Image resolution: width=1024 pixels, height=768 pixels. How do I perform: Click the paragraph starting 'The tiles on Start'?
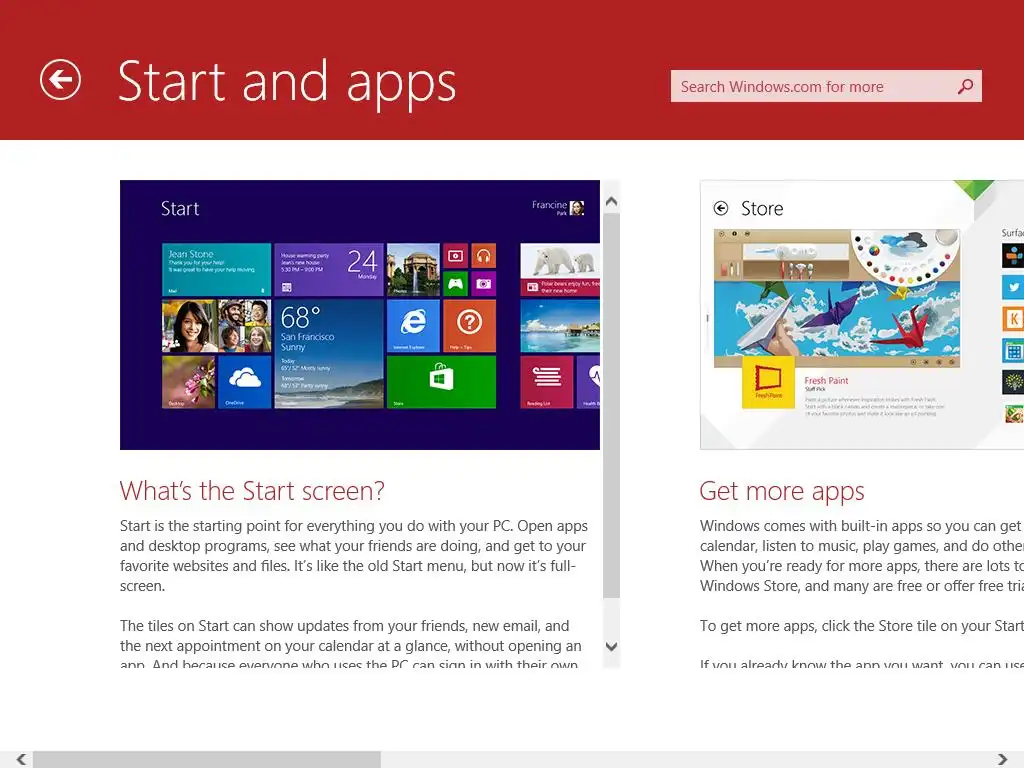click(351, 645)
